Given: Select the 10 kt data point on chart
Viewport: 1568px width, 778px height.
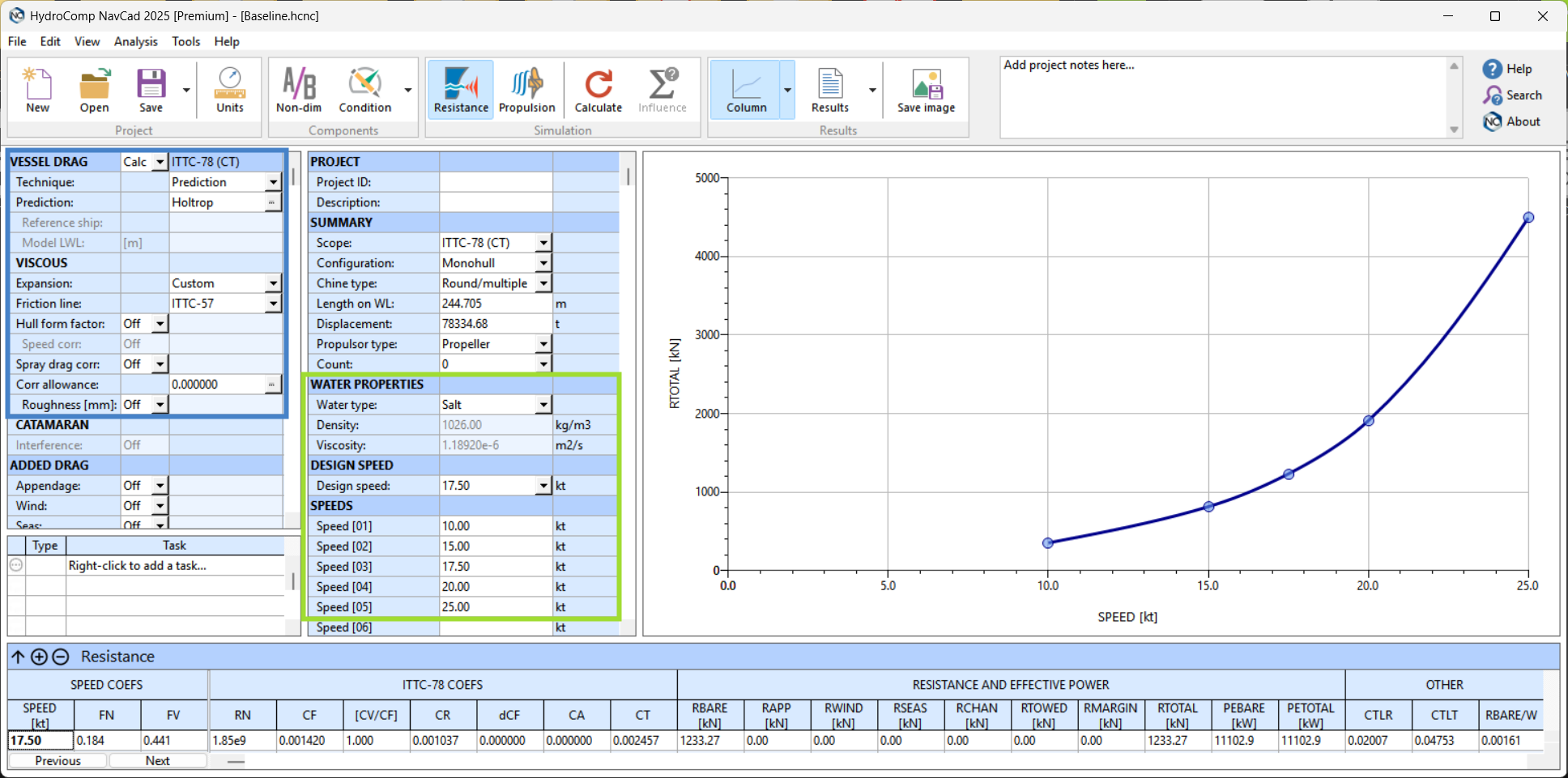Looking at the screenshot, I should pyautogui.click(x=1048, y=543).
